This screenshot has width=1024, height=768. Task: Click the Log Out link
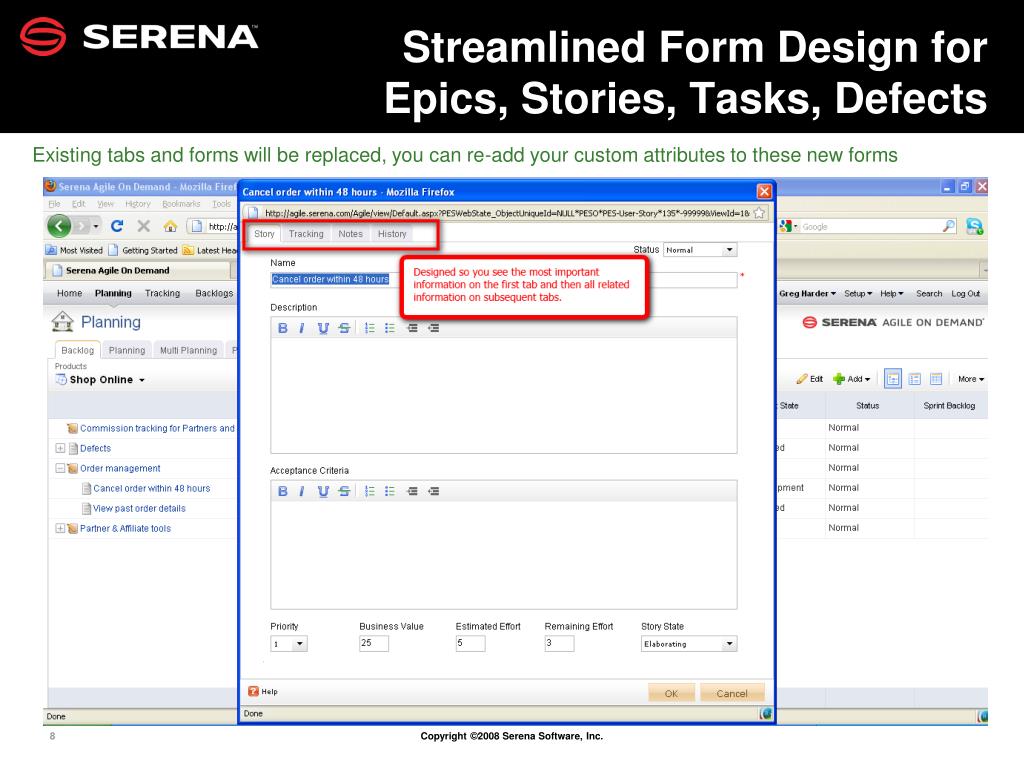coord(966,294)
